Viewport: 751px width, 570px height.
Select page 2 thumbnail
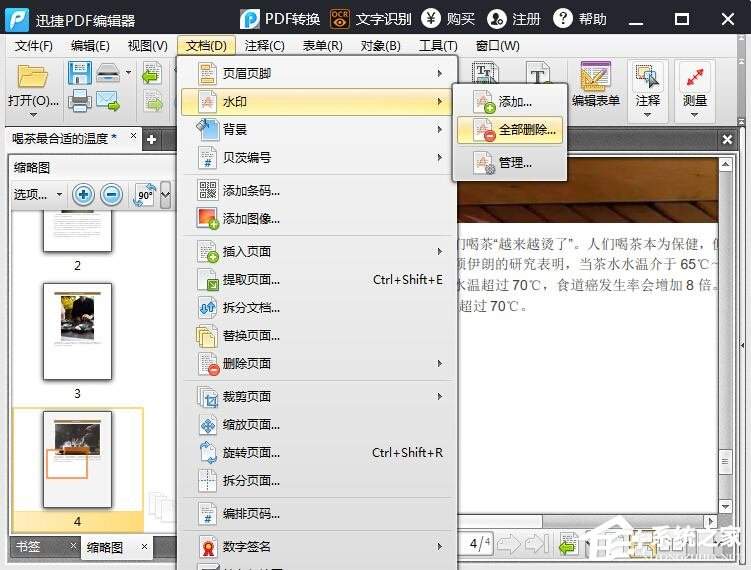tap(77, 232)
